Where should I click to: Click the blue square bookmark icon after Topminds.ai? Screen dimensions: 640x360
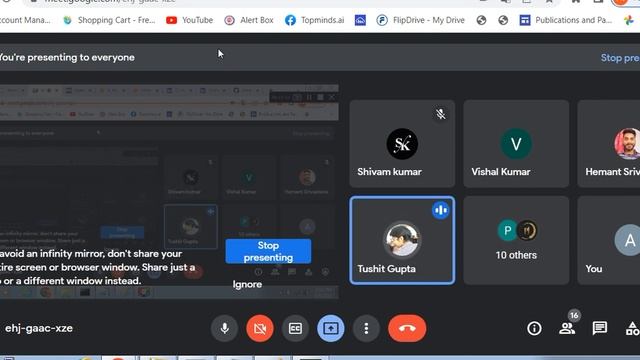pos(360,20)
